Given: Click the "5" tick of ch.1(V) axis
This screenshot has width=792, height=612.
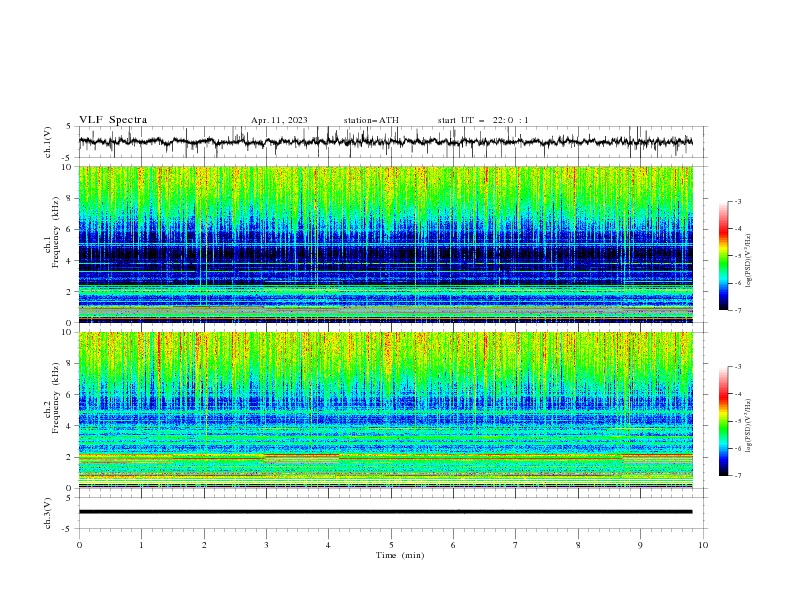Looking at the screenshot, I should point(69,127).
